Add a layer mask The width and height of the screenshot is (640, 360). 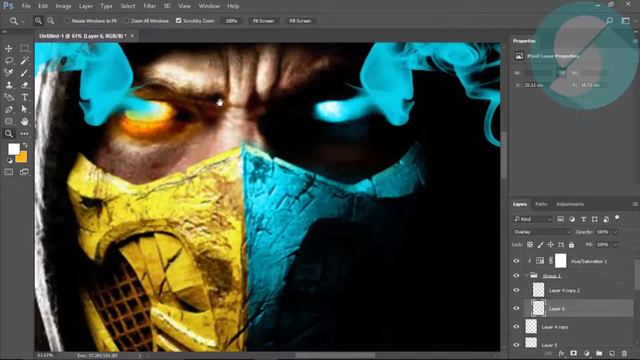tap(573, 353)
